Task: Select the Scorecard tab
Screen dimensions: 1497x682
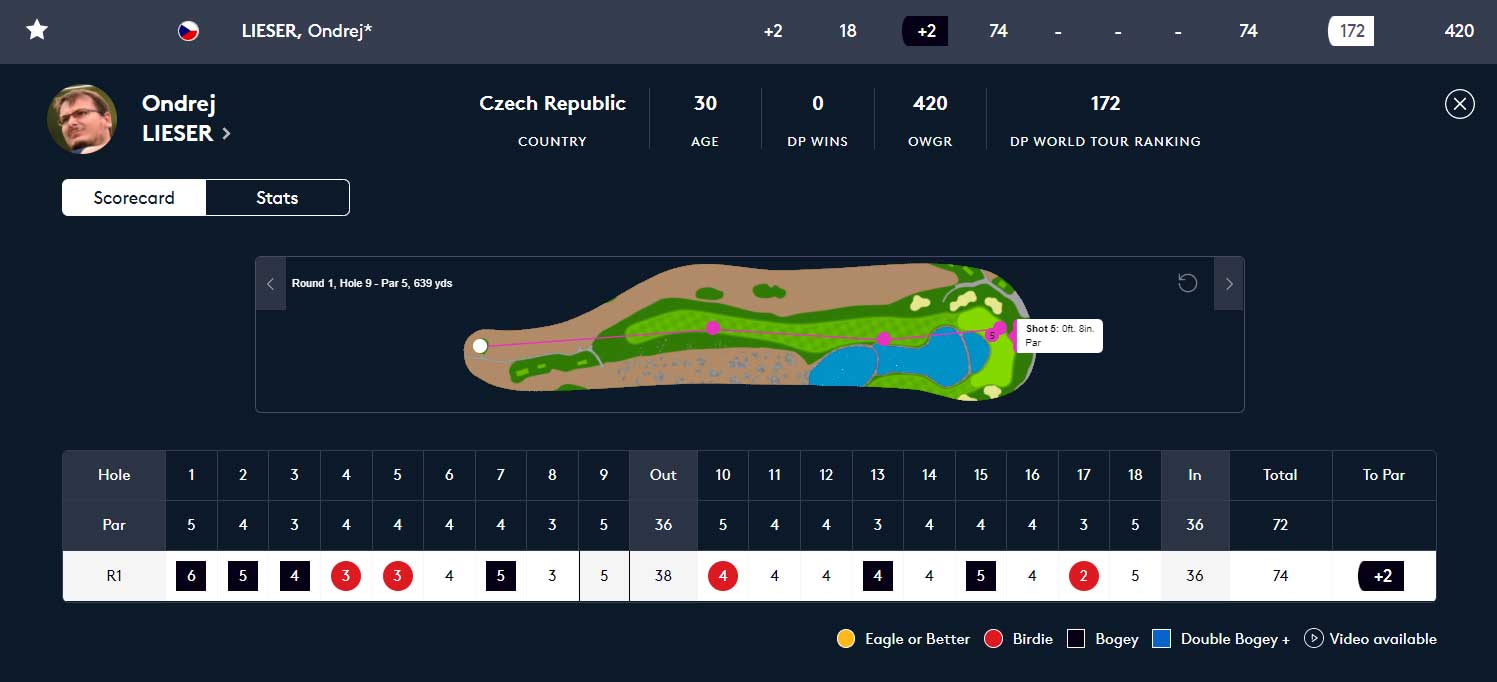Action: pos(134,198)
